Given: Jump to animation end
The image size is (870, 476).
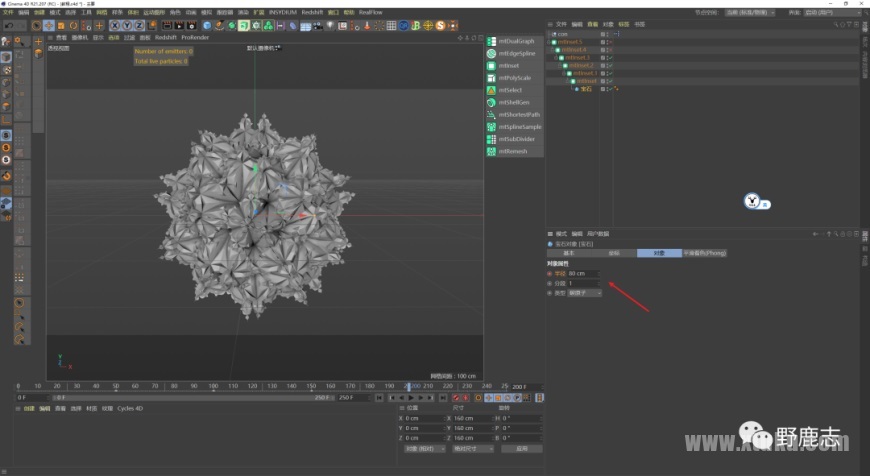Looking at the screenshot, I should point(443,397).
